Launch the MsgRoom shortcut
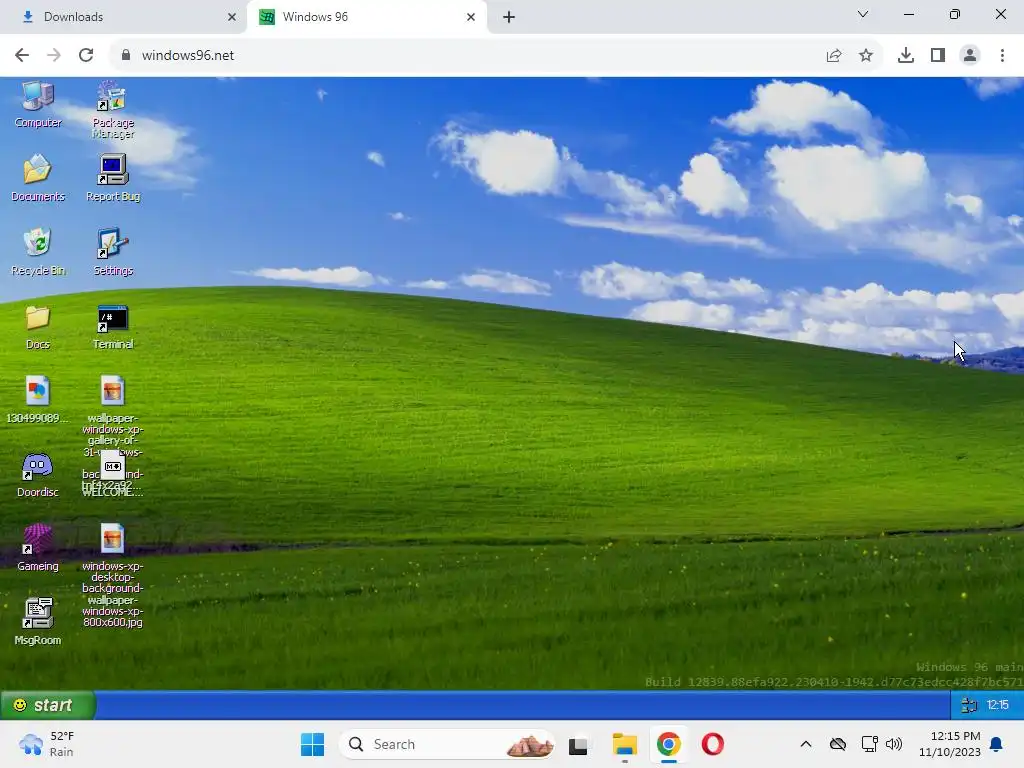The image size is (1024, 768). 38,622
